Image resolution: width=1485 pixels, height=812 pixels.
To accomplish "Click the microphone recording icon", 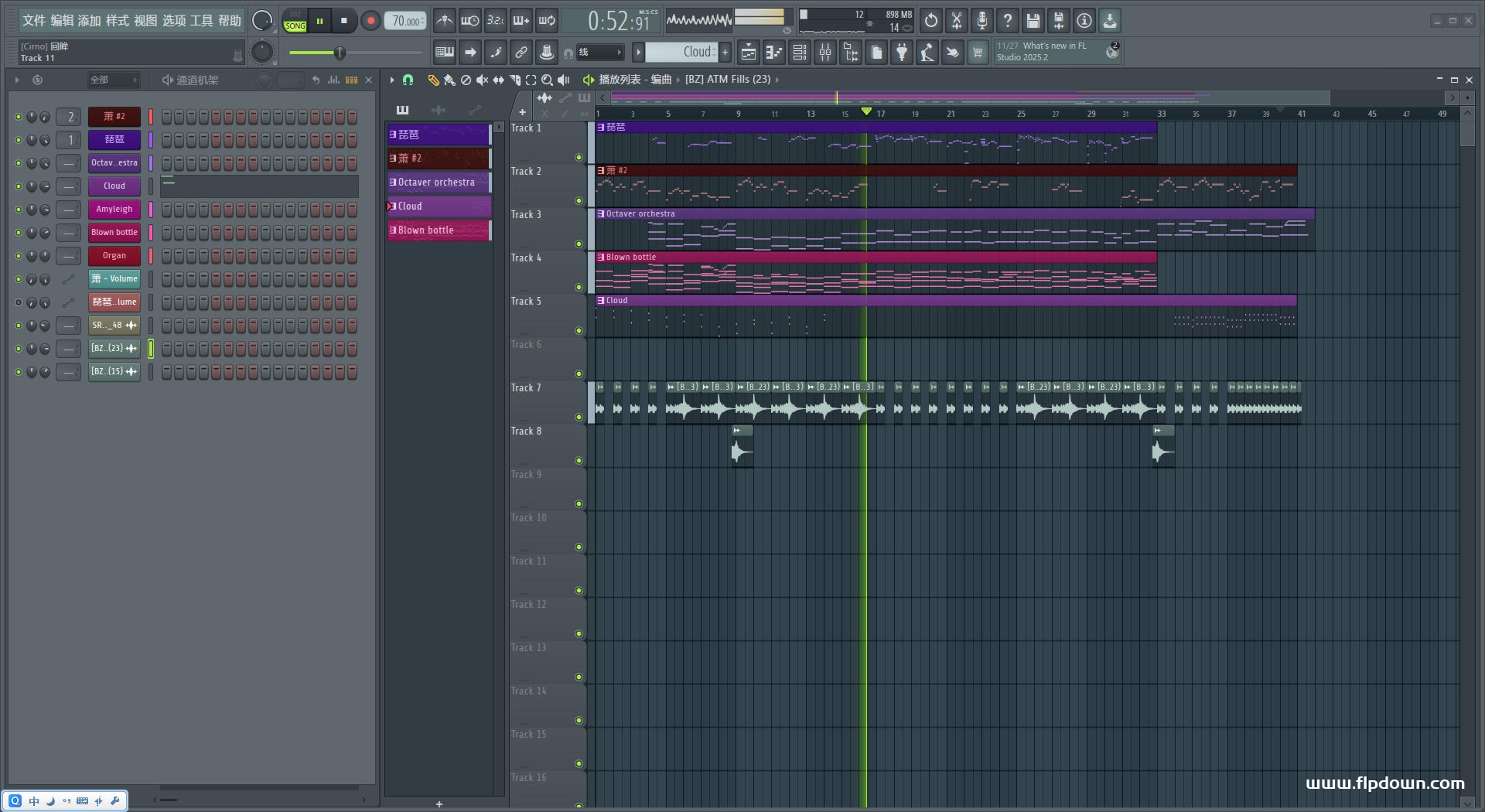I will pyautogui.click(x=982, y=21).
